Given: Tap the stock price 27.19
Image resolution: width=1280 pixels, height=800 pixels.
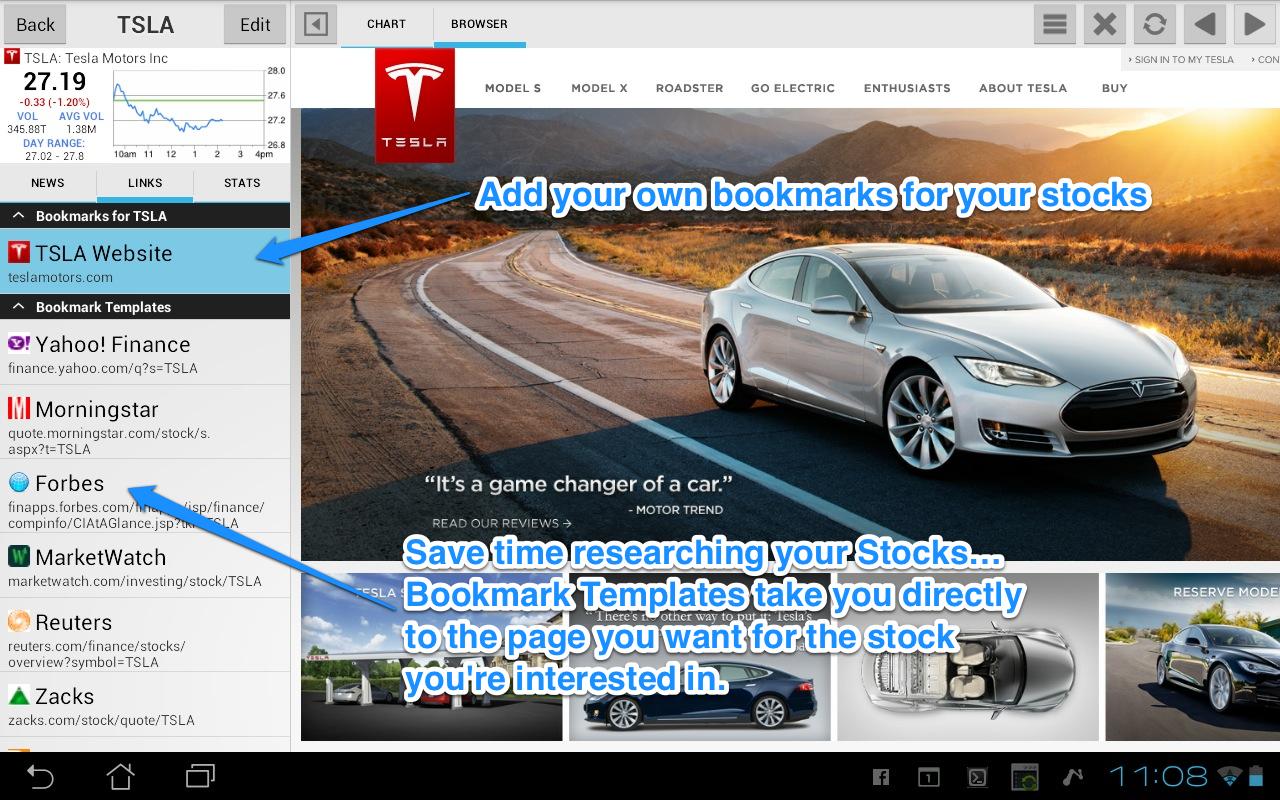Looking at the screenshot, I should click(55, 81).
